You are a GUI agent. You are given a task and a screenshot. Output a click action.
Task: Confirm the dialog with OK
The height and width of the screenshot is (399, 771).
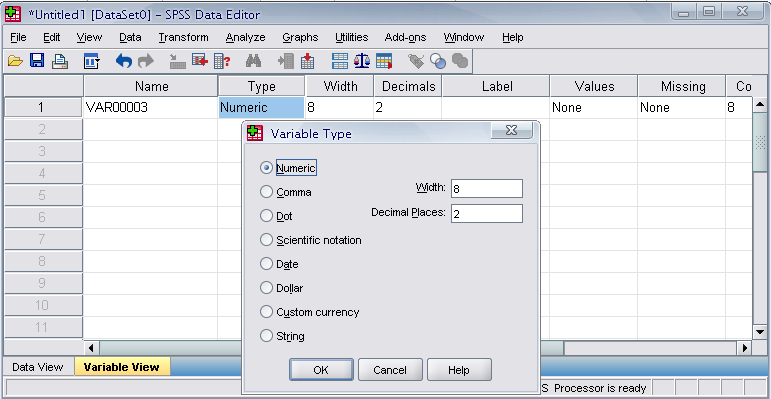[321, 370]
